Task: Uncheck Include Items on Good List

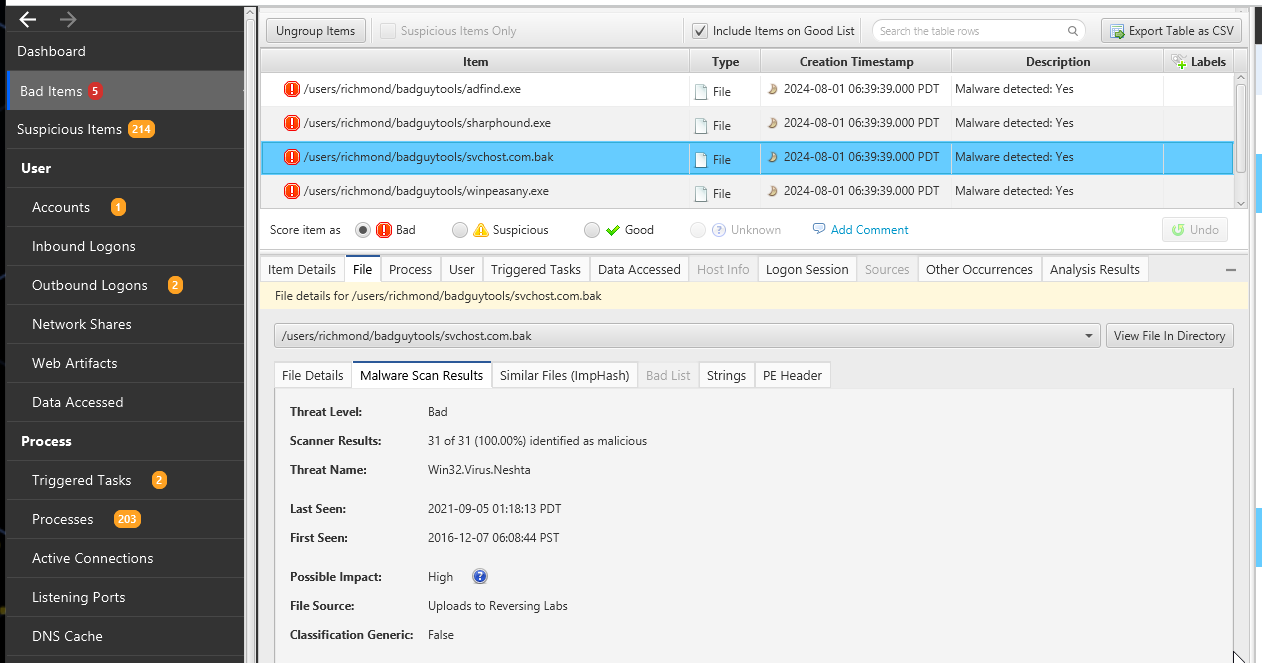Action: (x=700, y=30)
